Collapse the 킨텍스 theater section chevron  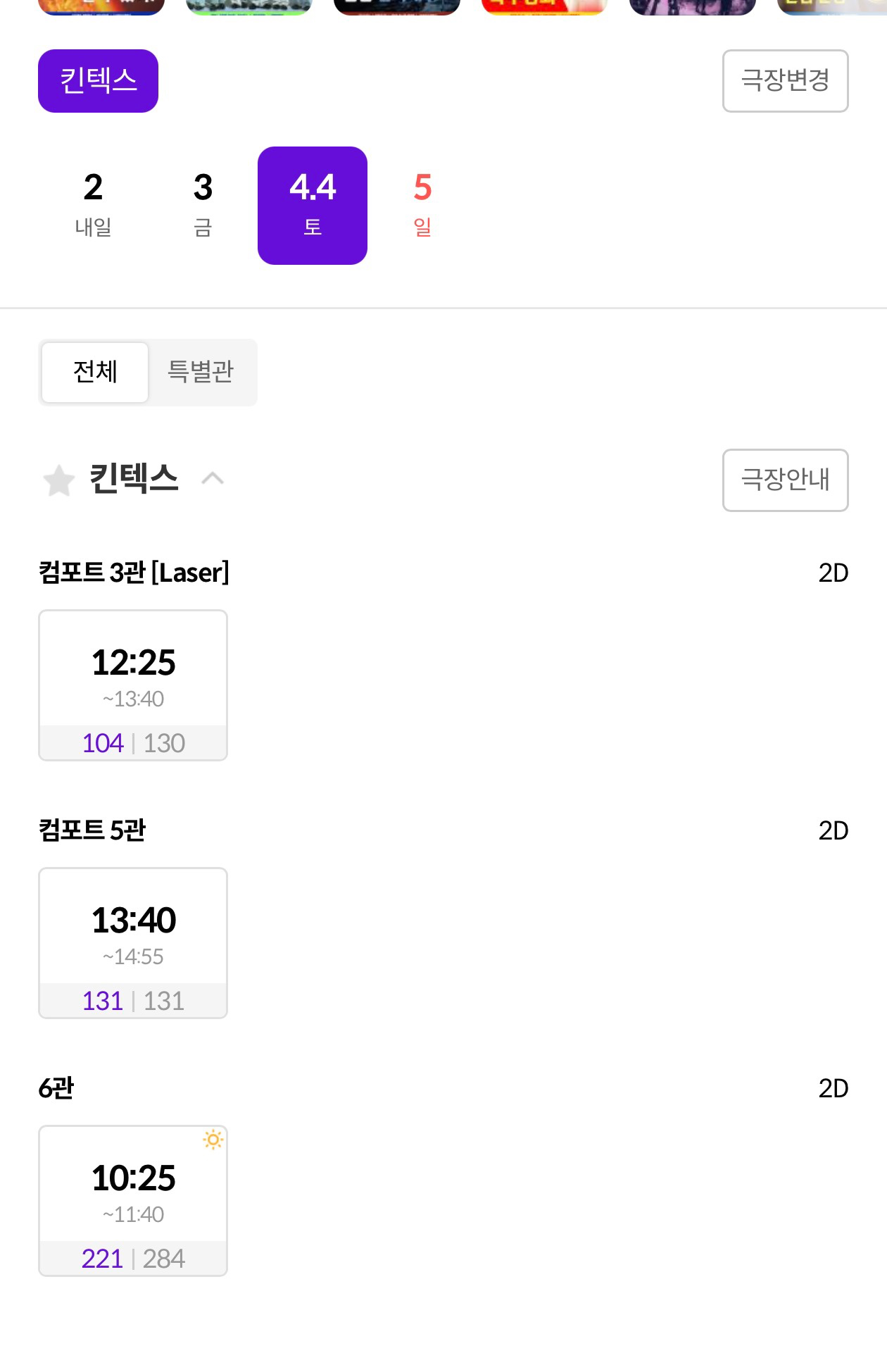[213, 479]
